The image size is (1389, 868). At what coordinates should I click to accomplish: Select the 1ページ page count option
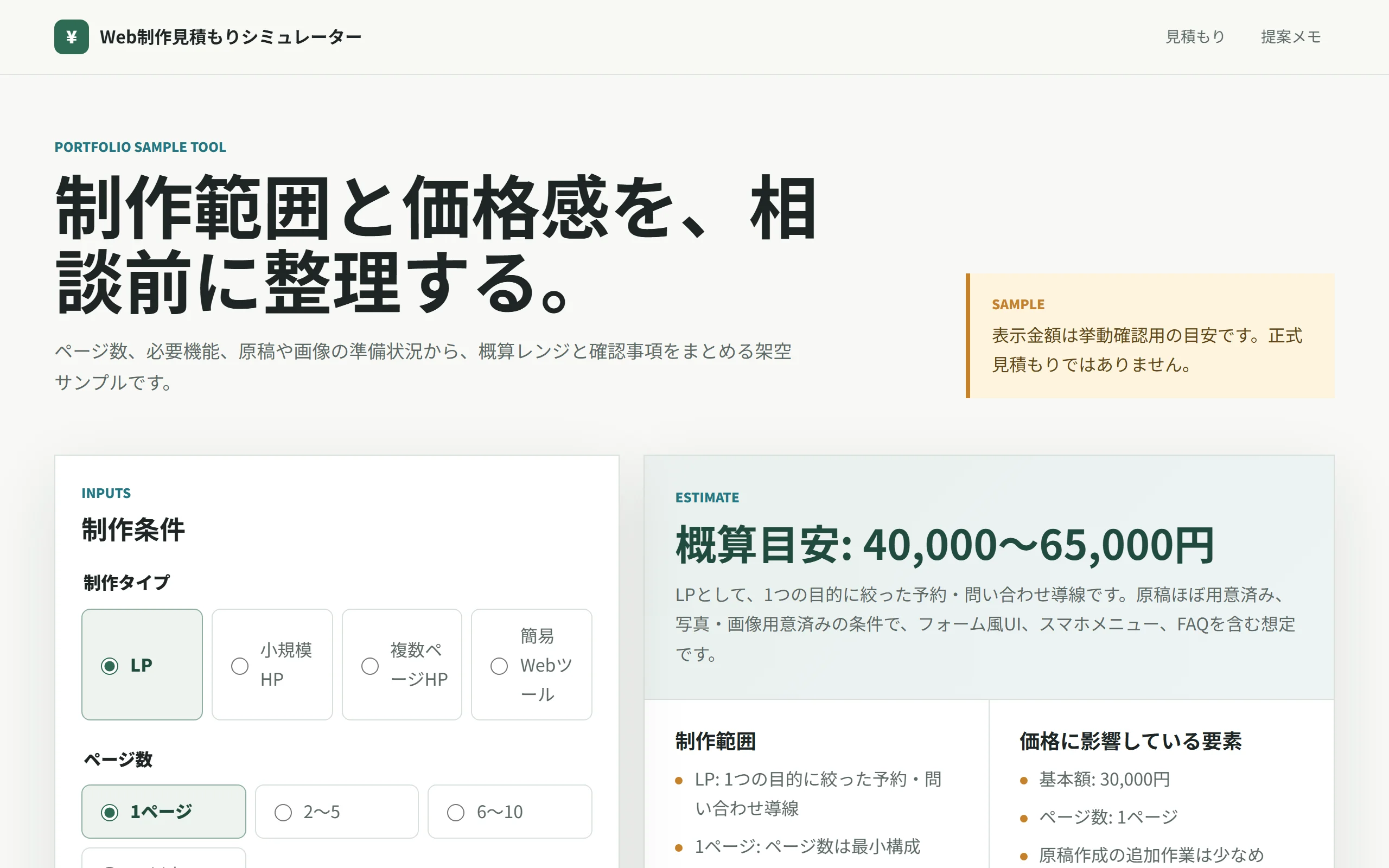tap(163, 812)
